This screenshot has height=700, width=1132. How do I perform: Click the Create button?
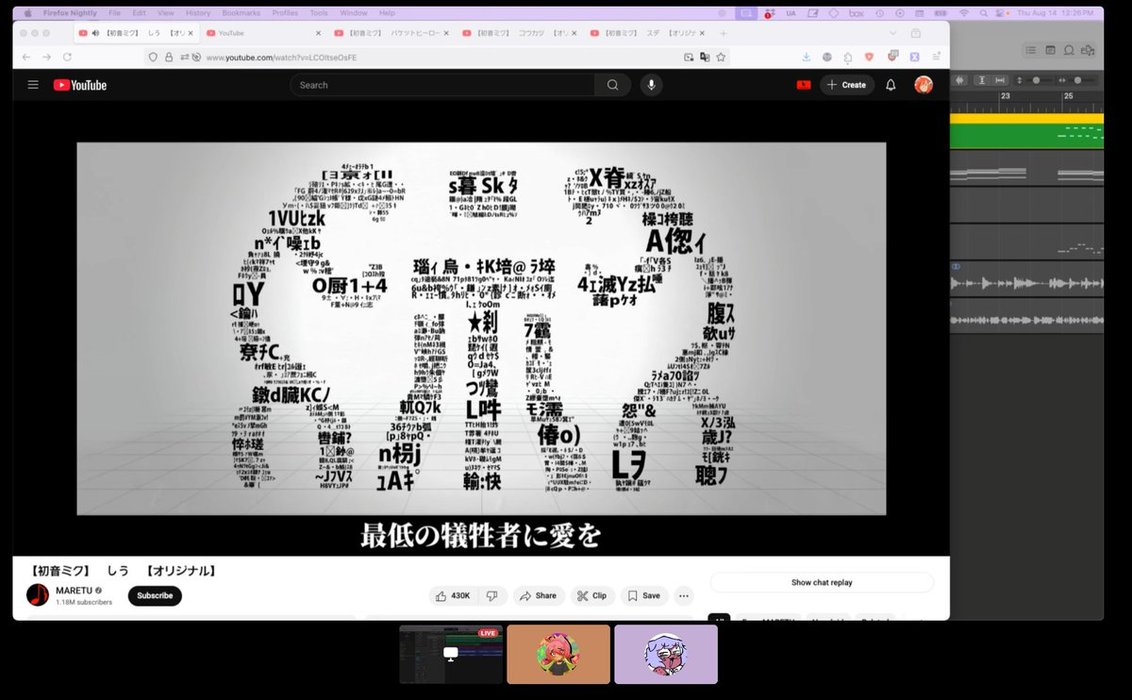click(847, 85)
